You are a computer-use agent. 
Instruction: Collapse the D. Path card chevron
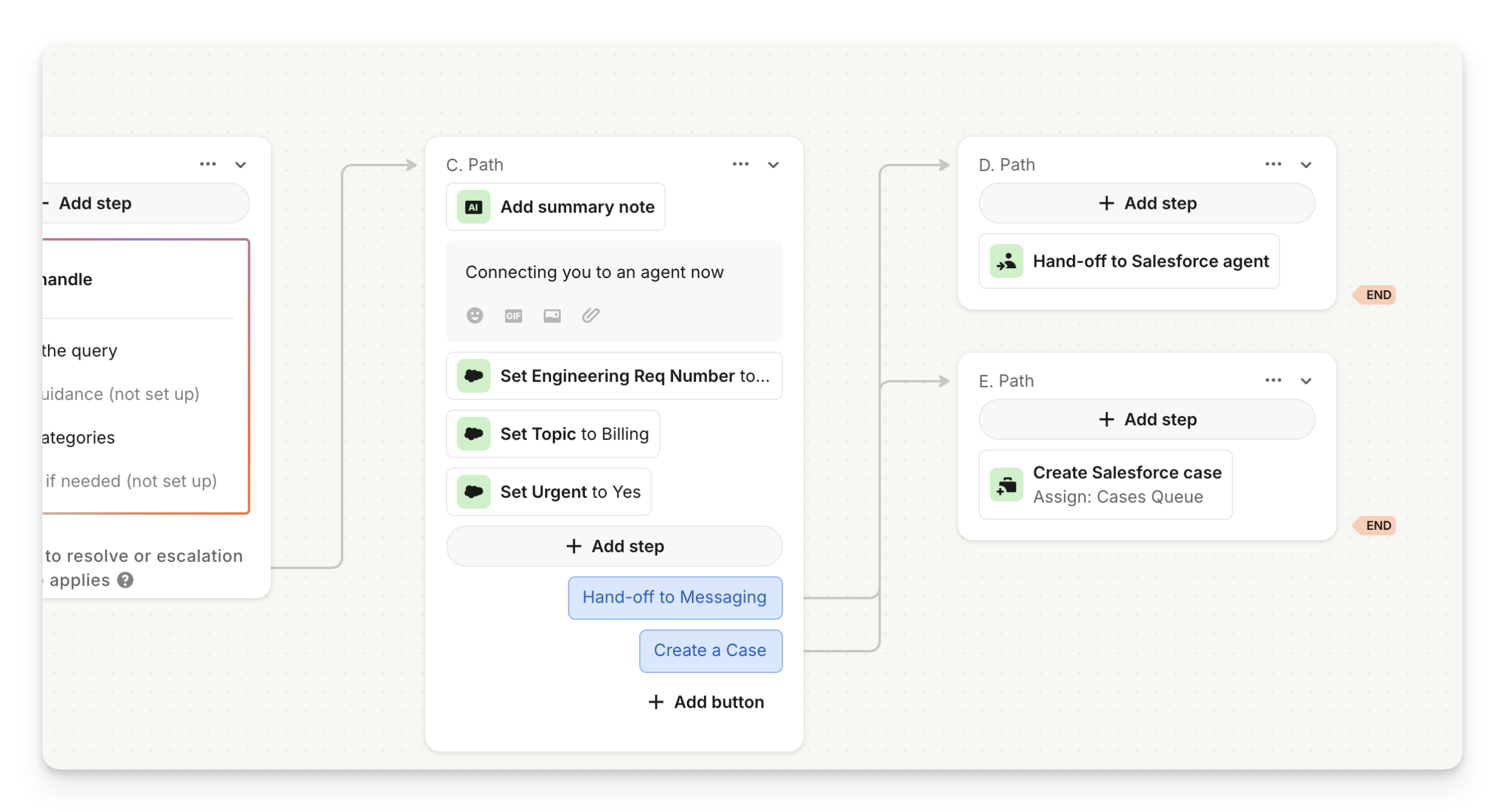point(1306,165)
